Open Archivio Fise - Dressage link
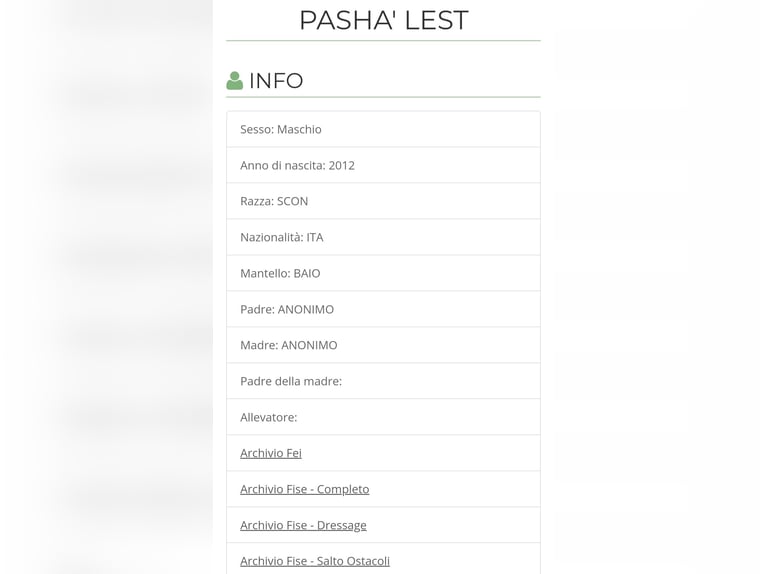Screen dimensions: 766x574 303,525
